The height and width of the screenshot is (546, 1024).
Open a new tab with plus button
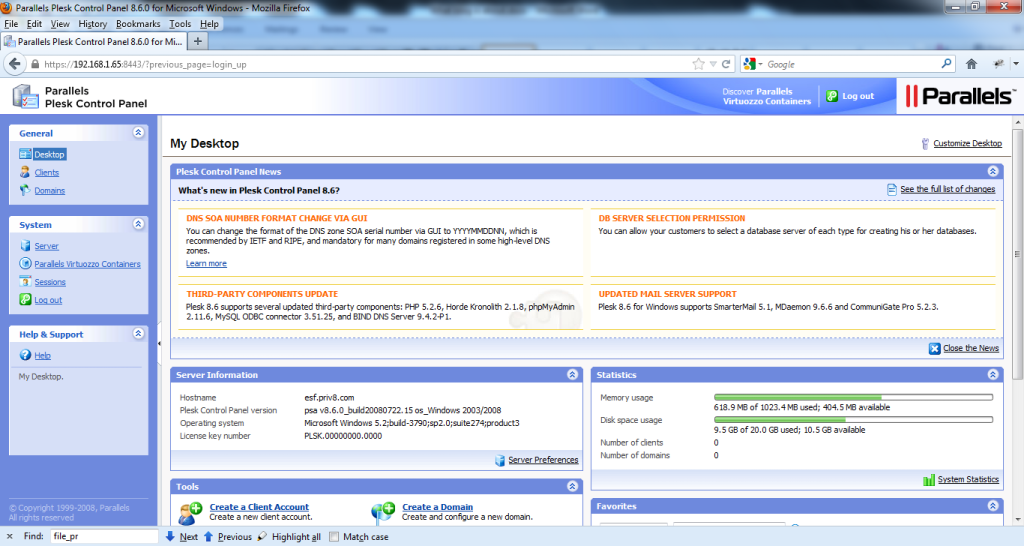coord(197,41)
